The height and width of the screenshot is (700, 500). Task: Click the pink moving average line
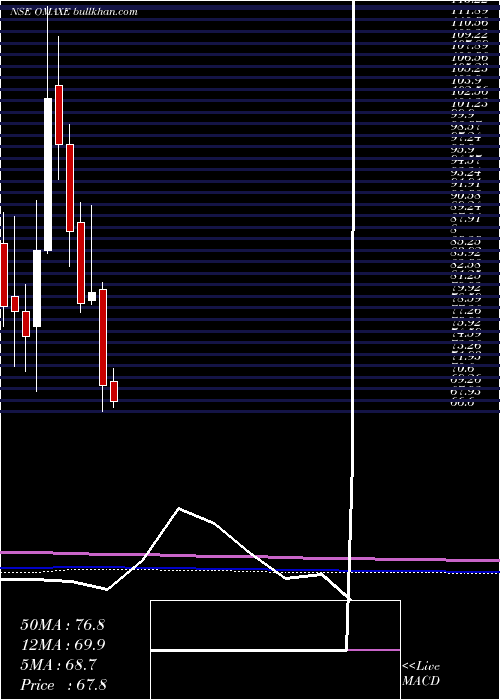pyautogui.click(x=250, y=556)
